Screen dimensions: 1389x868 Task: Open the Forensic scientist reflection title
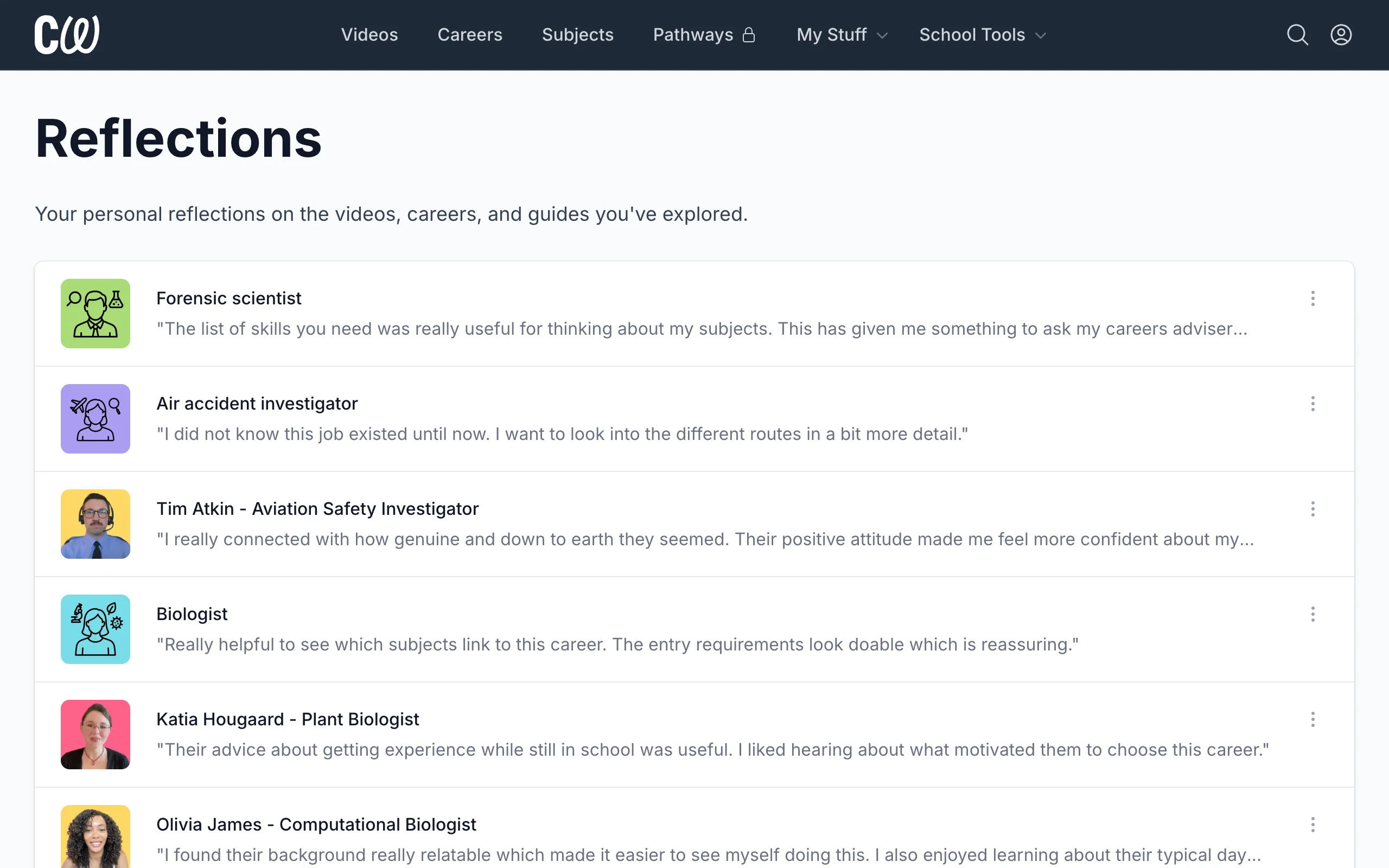(x=228, y=298)
